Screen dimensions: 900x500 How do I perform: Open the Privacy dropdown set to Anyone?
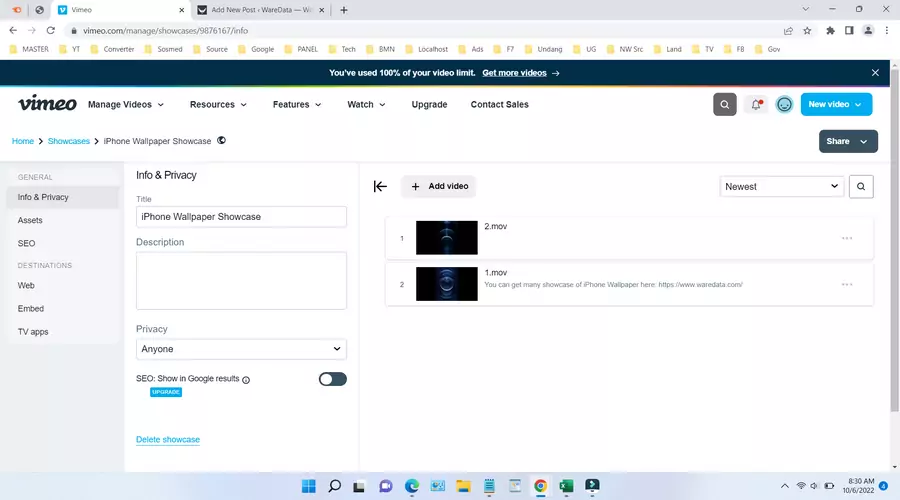(x=241, y=349)
